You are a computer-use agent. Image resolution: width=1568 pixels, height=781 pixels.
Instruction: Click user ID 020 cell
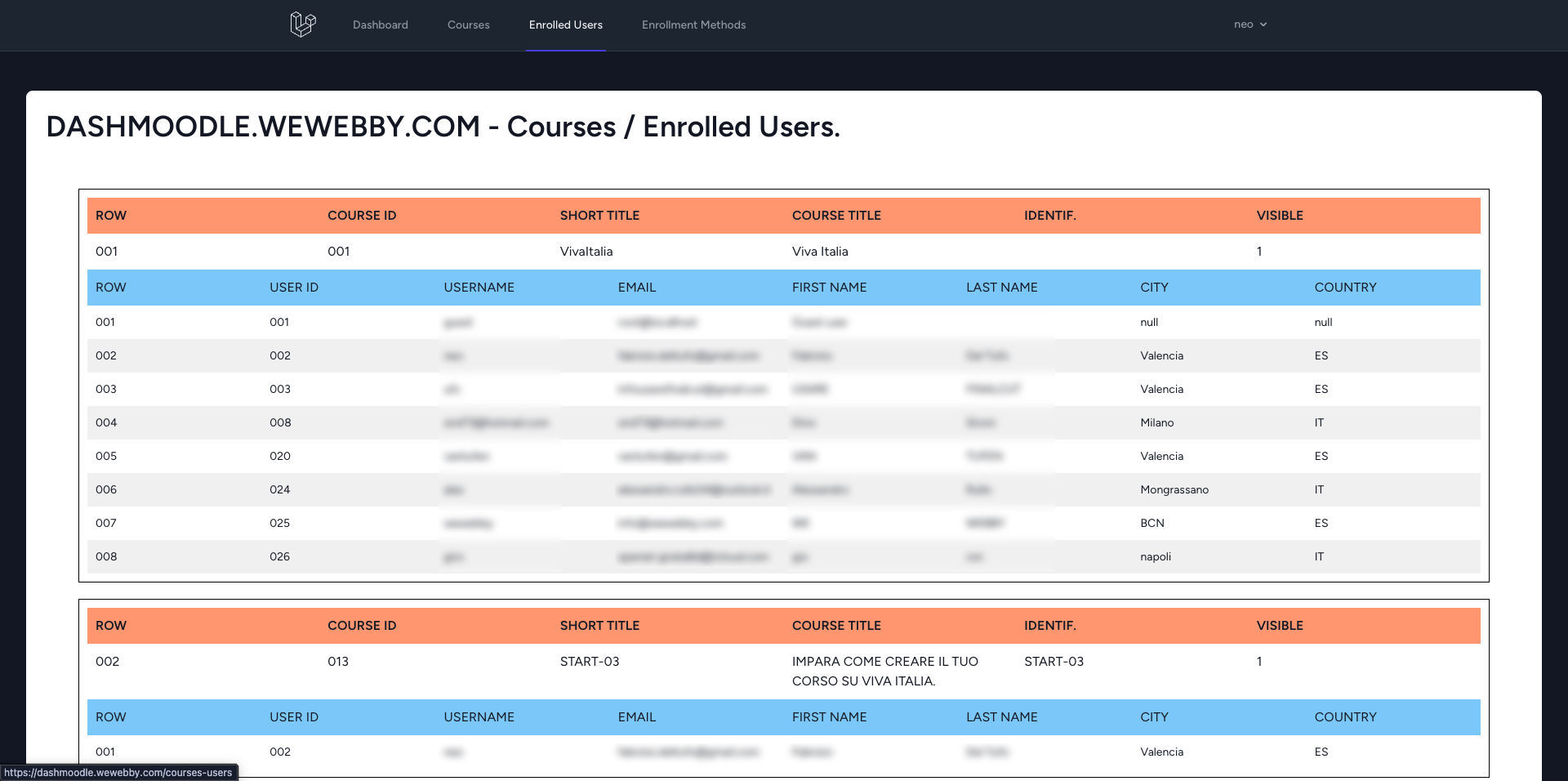(x=280, y=457)
